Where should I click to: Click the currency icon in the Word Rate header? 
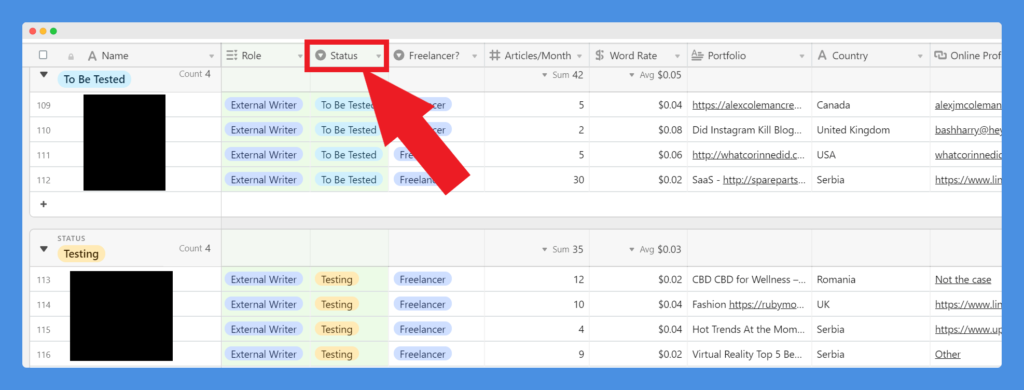click(600, 56)
